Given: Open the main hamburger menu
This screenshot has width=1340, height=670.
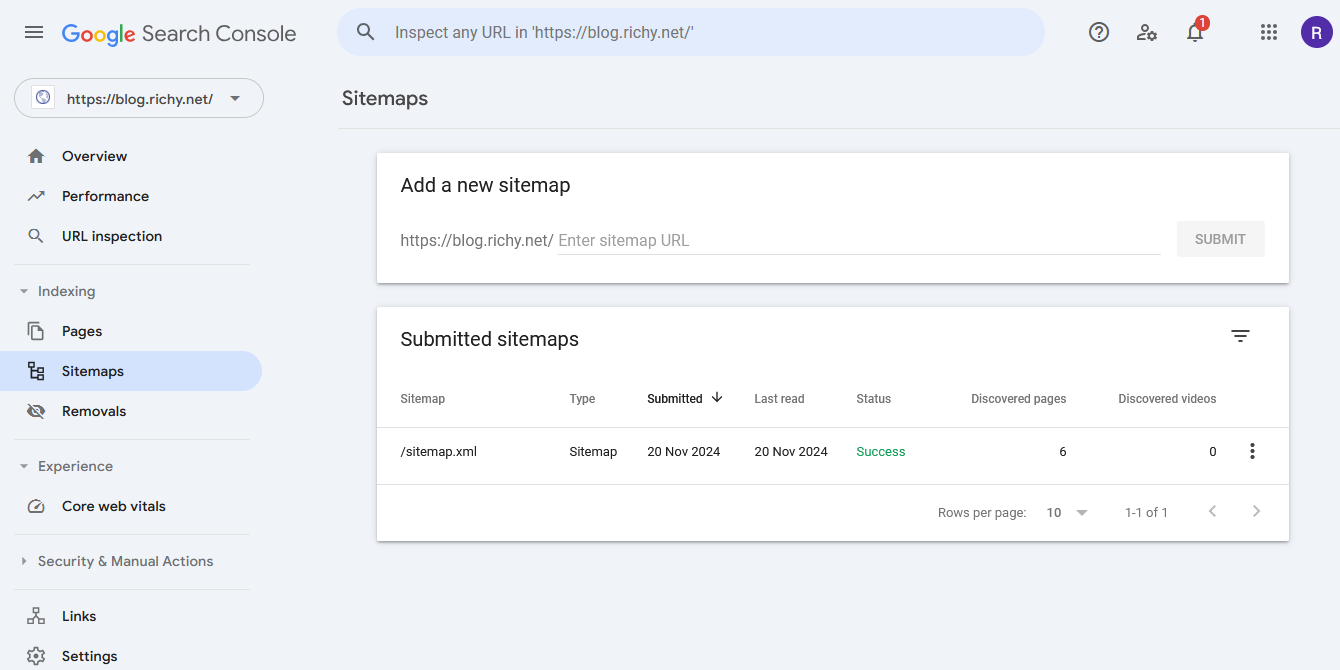Looking at the screenshot, I should 34,32.
